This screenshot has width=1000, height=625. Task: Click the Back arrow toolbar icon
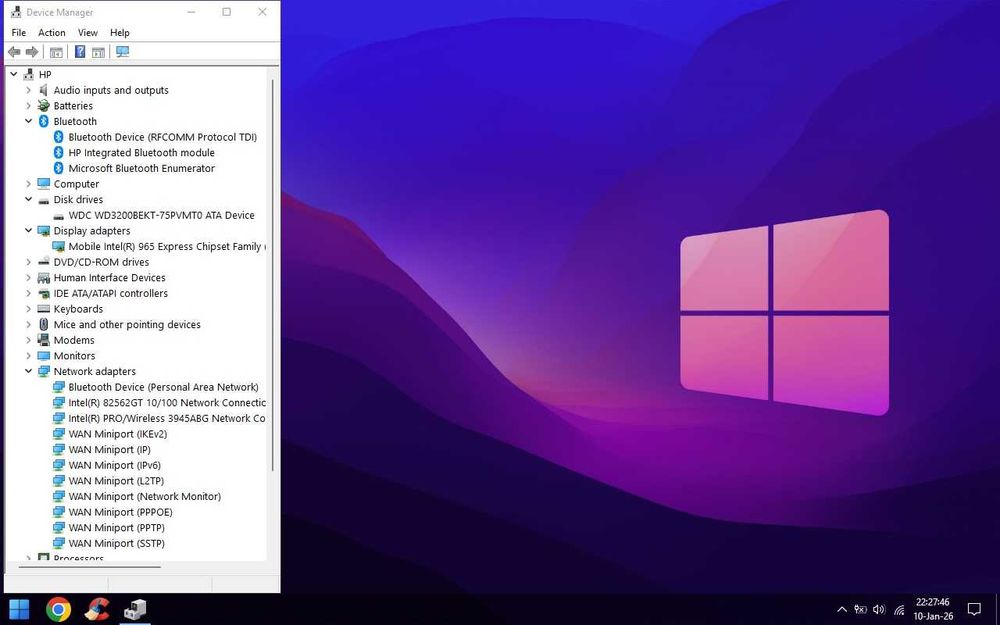(x=13, y=52)
